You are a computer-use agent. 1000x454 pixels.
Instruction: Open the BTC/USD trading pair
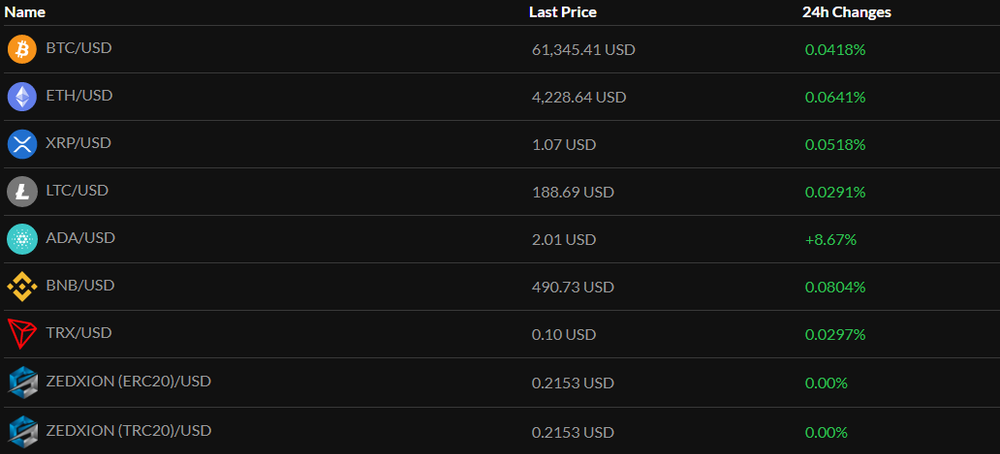(79, 48)
